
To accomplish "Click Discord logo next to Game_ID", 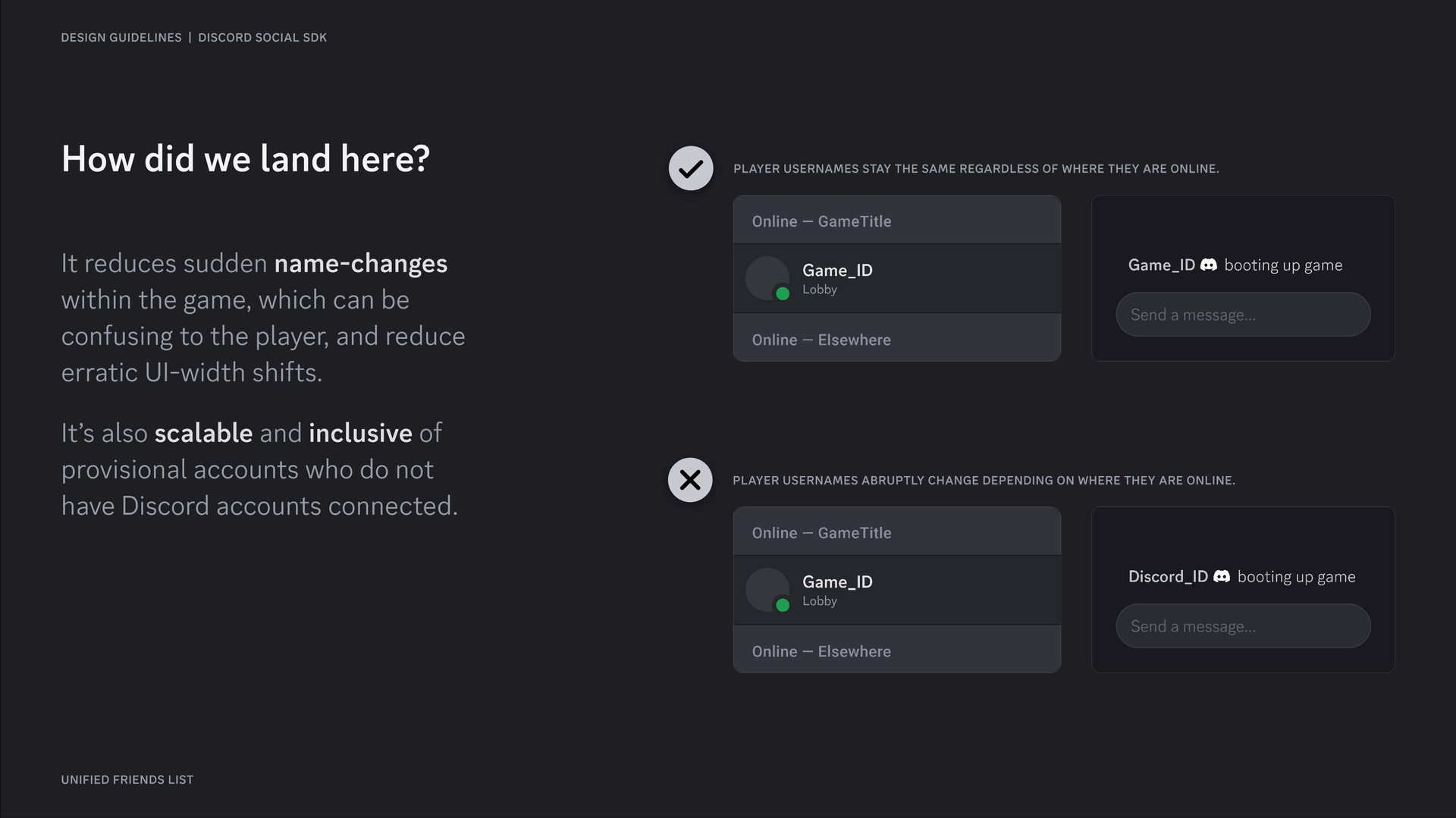I will (1209, 265).
